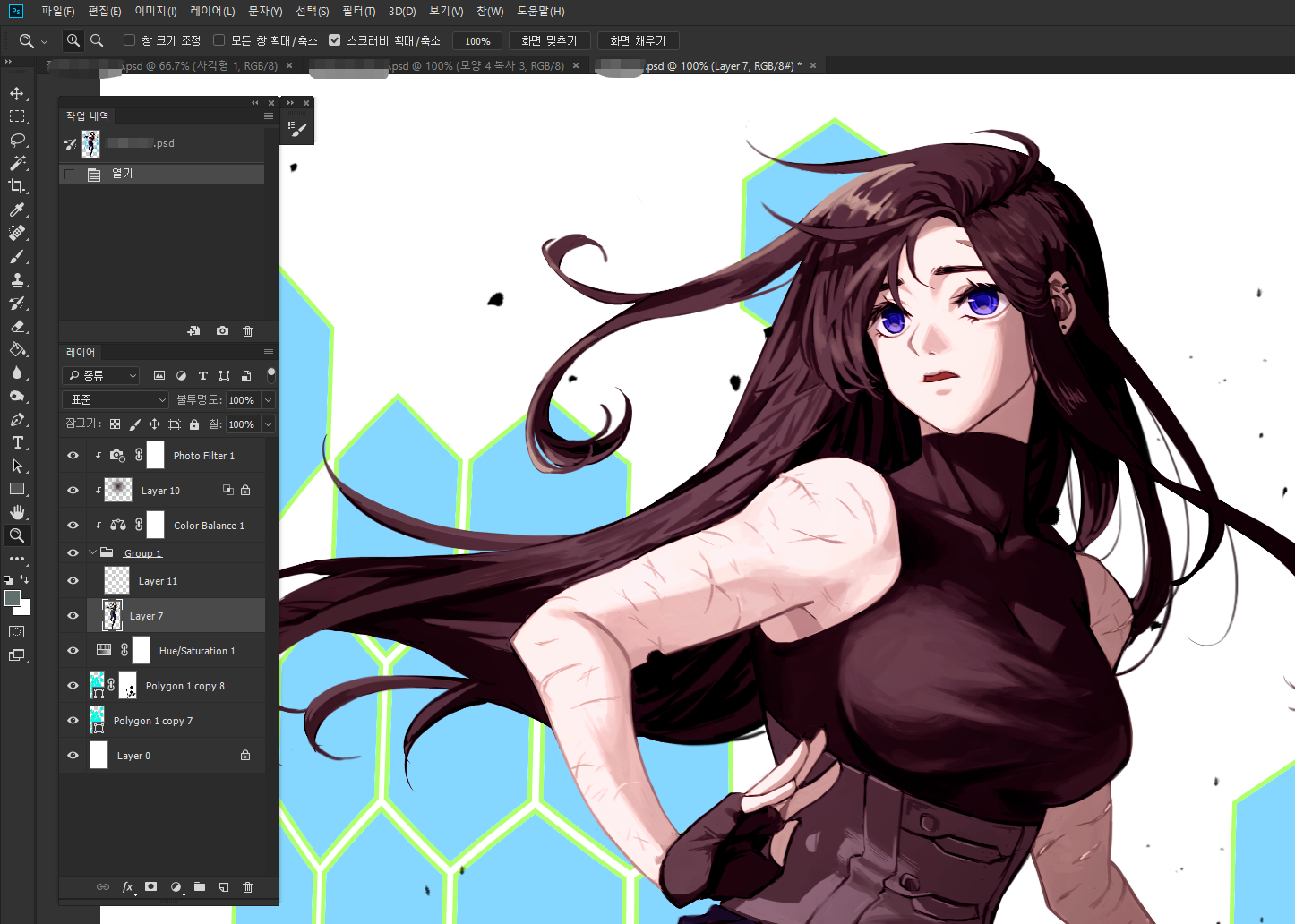Select the Rectangular Marquee tool

point(17,116)
